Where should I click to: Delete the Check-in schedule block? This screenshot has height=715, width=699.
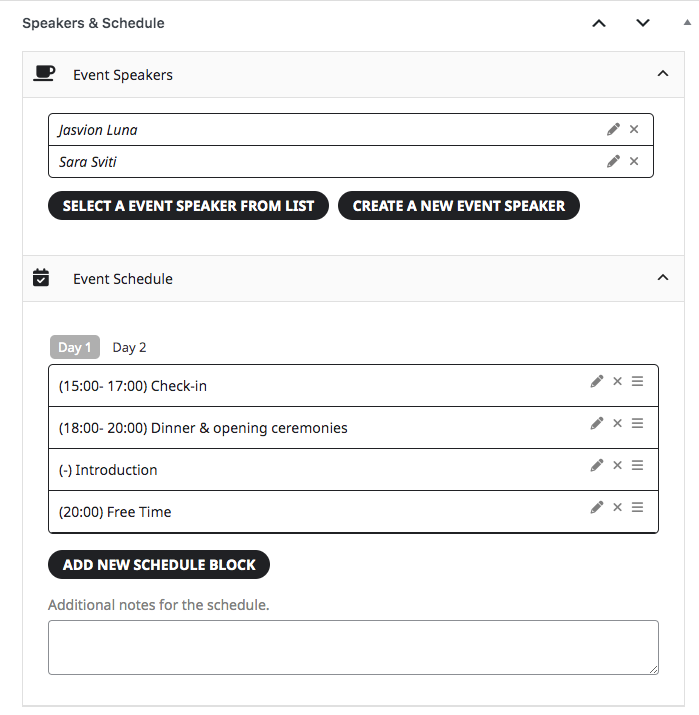tap(617, 381)
